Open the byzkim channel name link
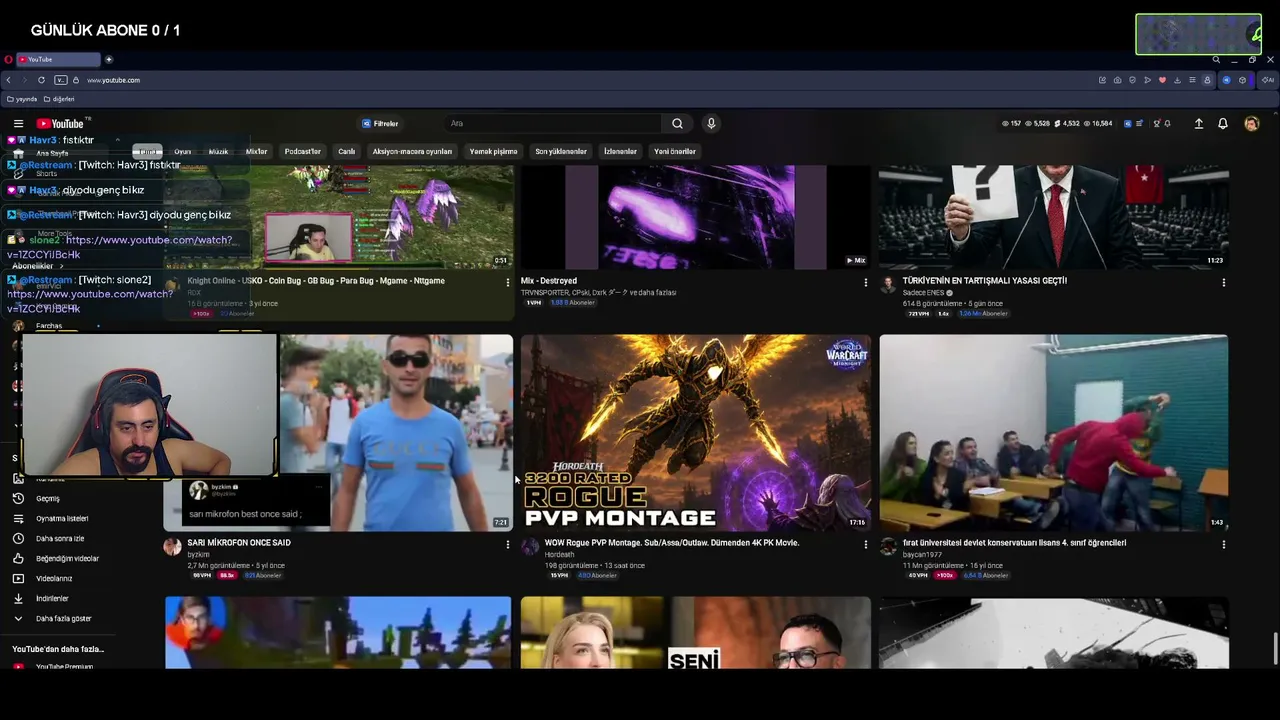The height and width of the screenshot is (720, 1280). (x=198, y=555)
